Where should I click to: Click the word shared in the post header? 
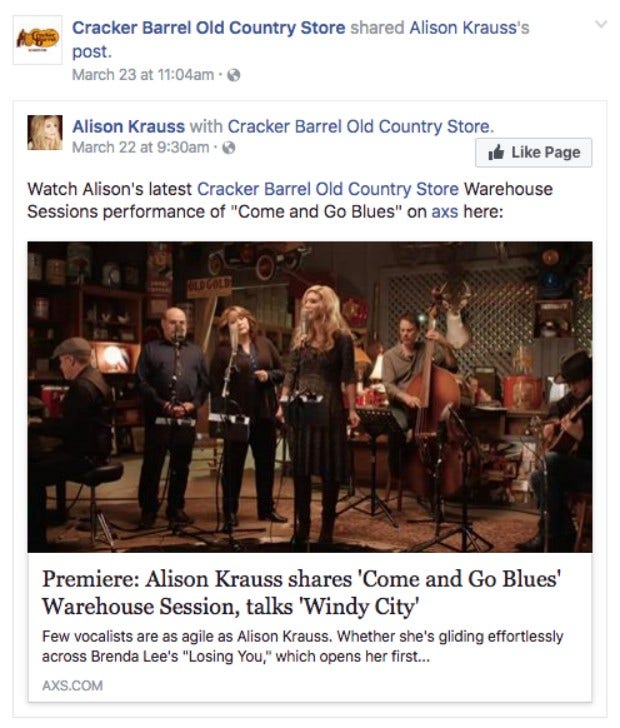pyautogui.click(x=377, y=28)
